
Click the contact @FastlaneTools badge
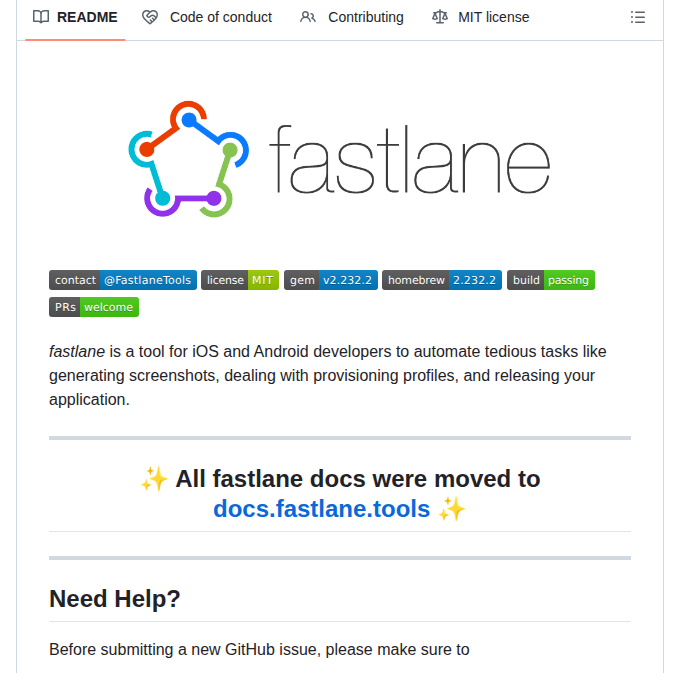123,280
